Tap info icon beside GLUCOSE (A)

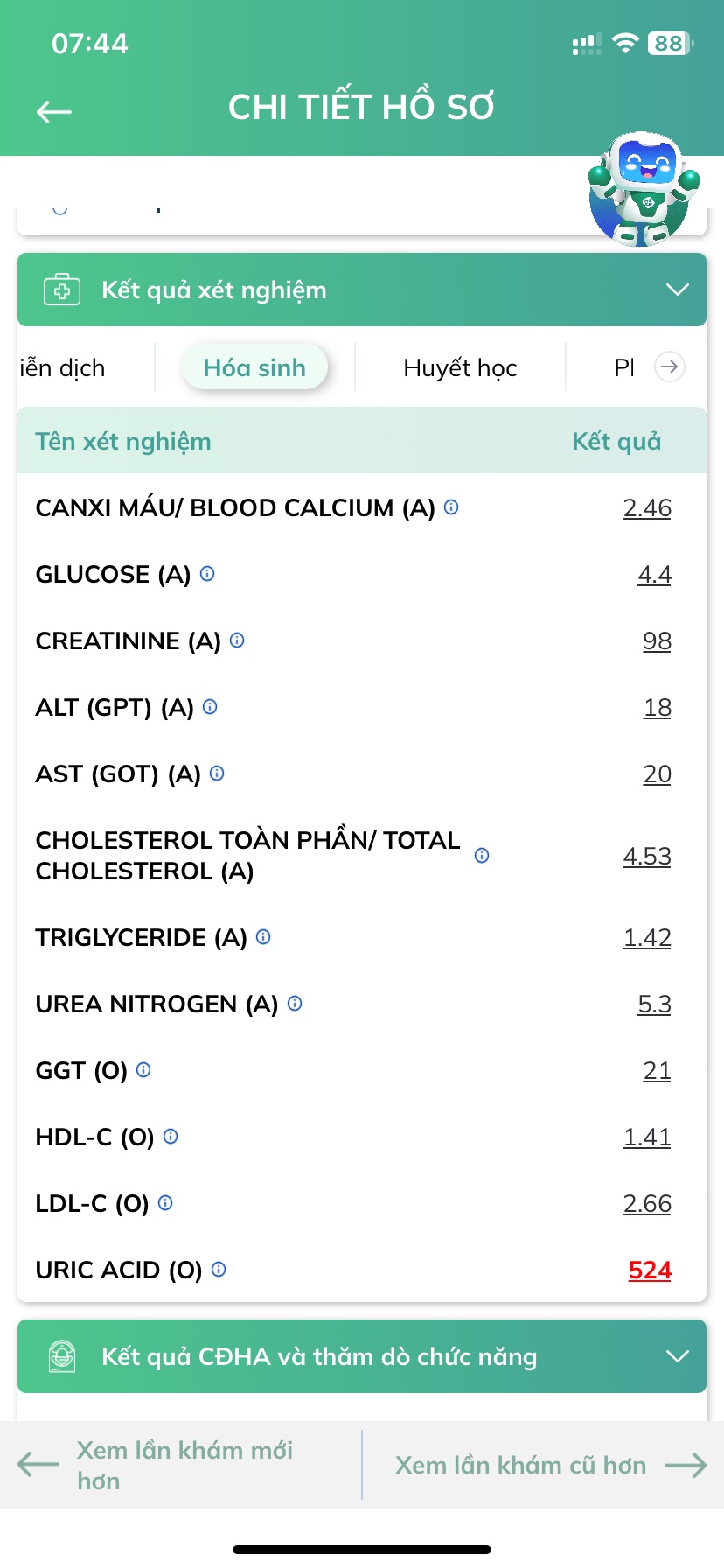click(x=207, y=574)
